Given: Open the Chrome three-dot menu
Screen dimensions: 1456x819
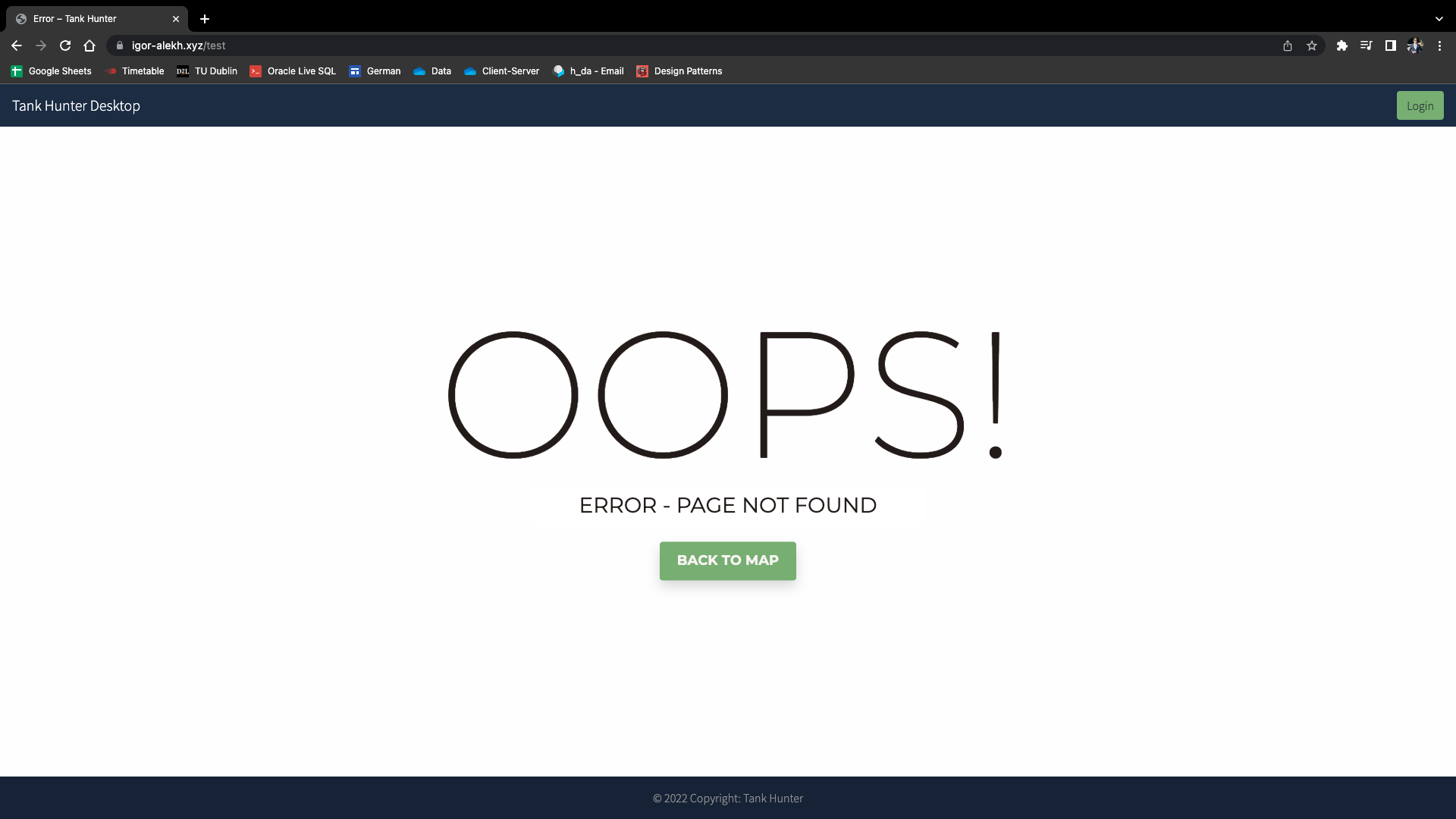Looking at the screenshot, I should (1439, 45).
